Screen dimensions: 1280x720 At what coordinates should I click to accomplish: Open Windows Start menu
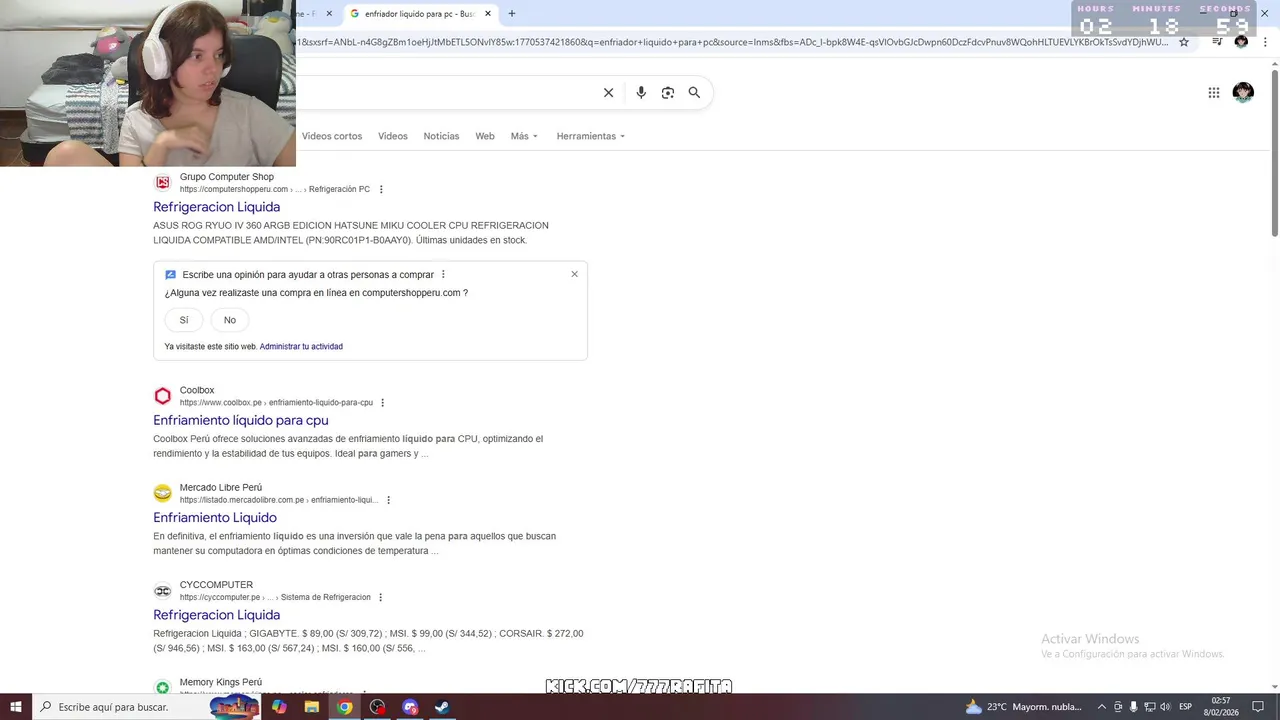click(16, 707)
